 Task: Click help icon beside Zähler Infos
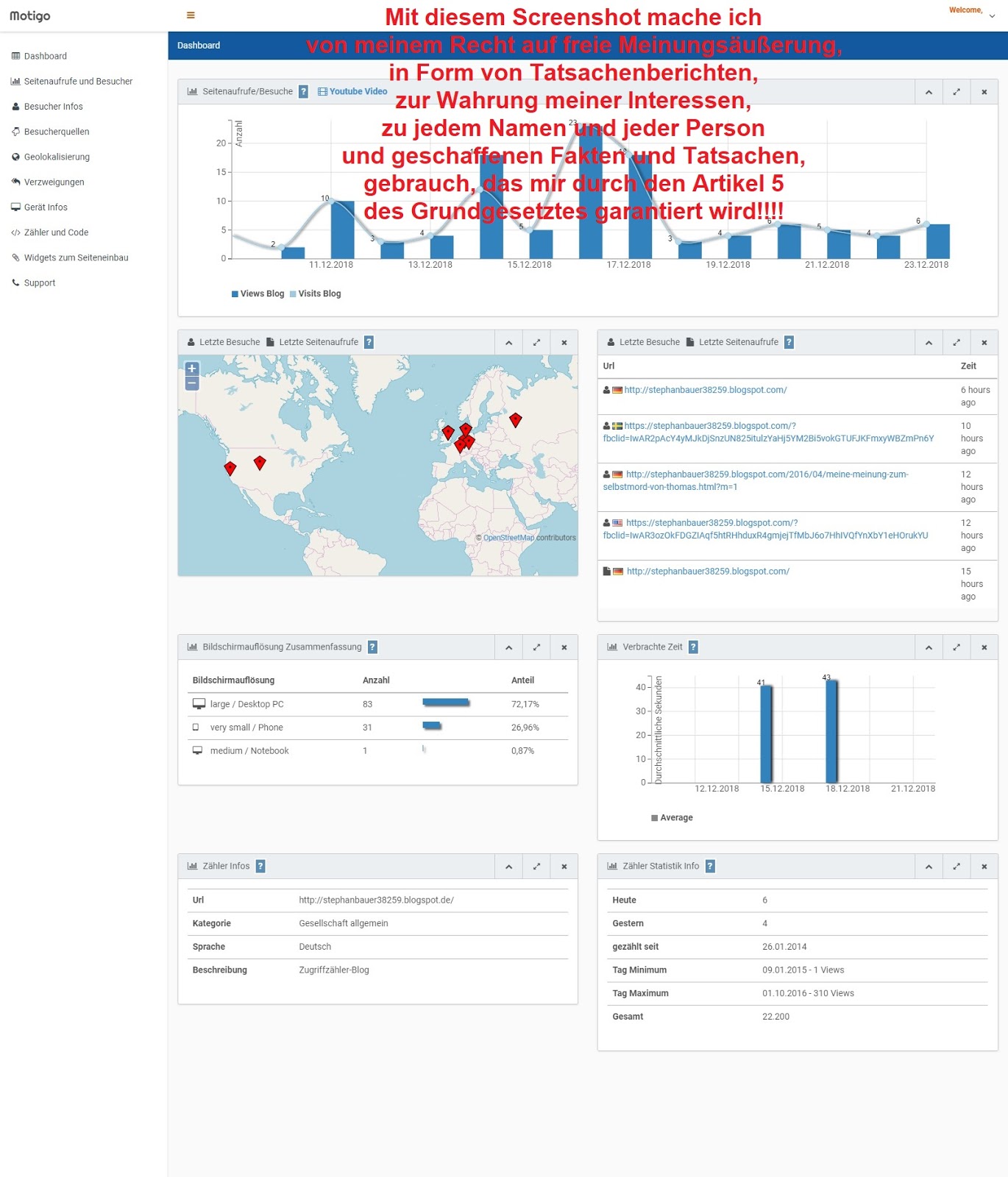coord(260,867)
